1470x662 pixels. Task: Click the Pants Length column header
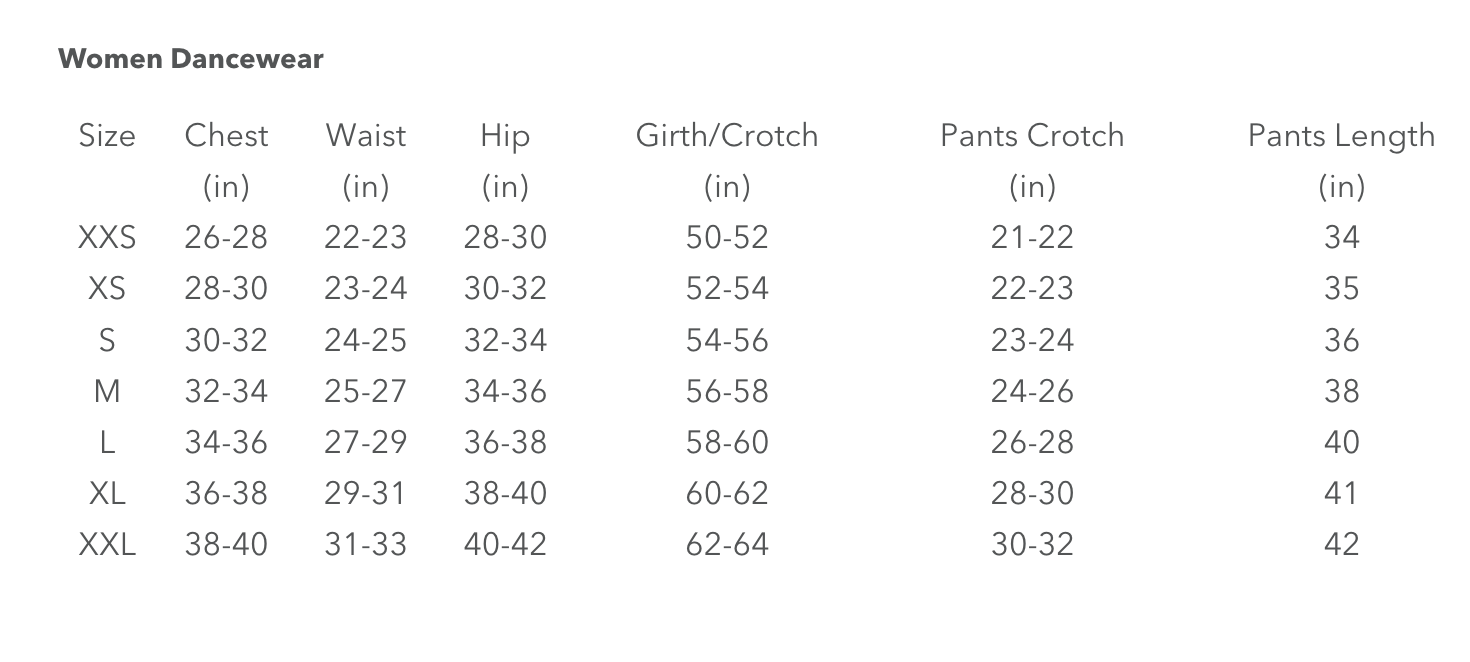1341,136
